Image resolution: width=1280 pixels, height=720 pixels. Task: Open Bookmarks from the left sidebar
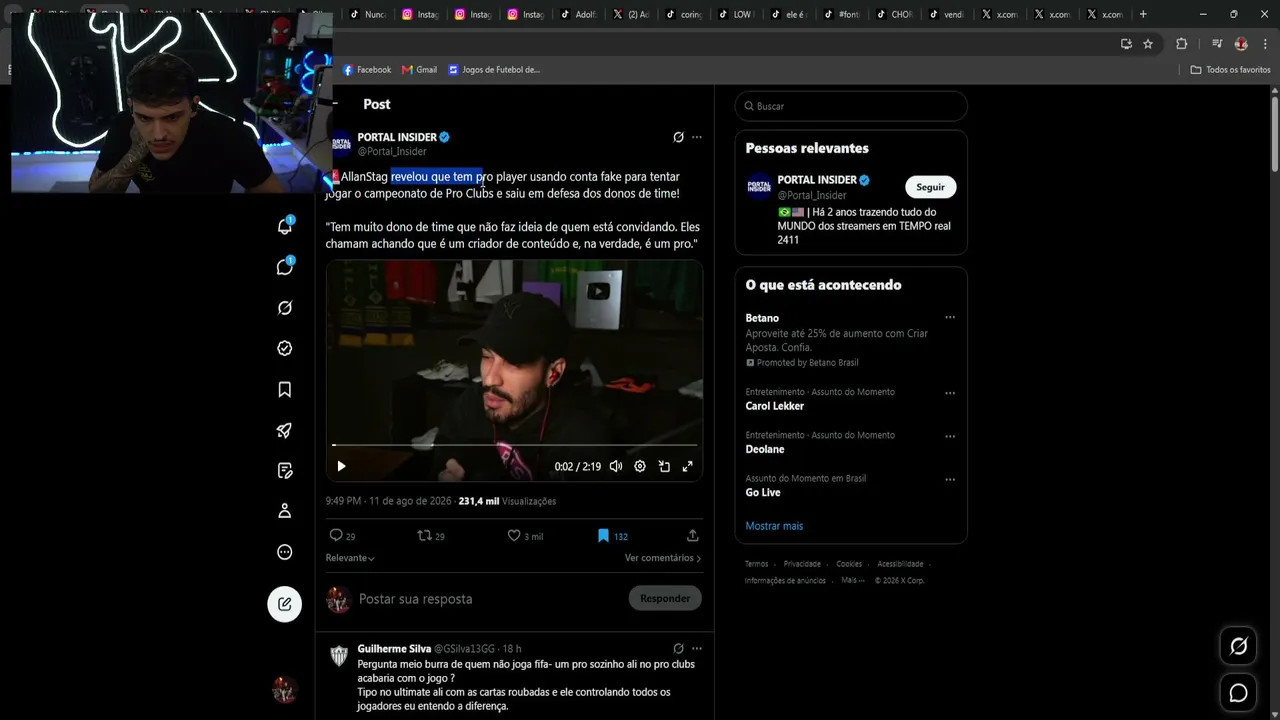coord(285,389)
